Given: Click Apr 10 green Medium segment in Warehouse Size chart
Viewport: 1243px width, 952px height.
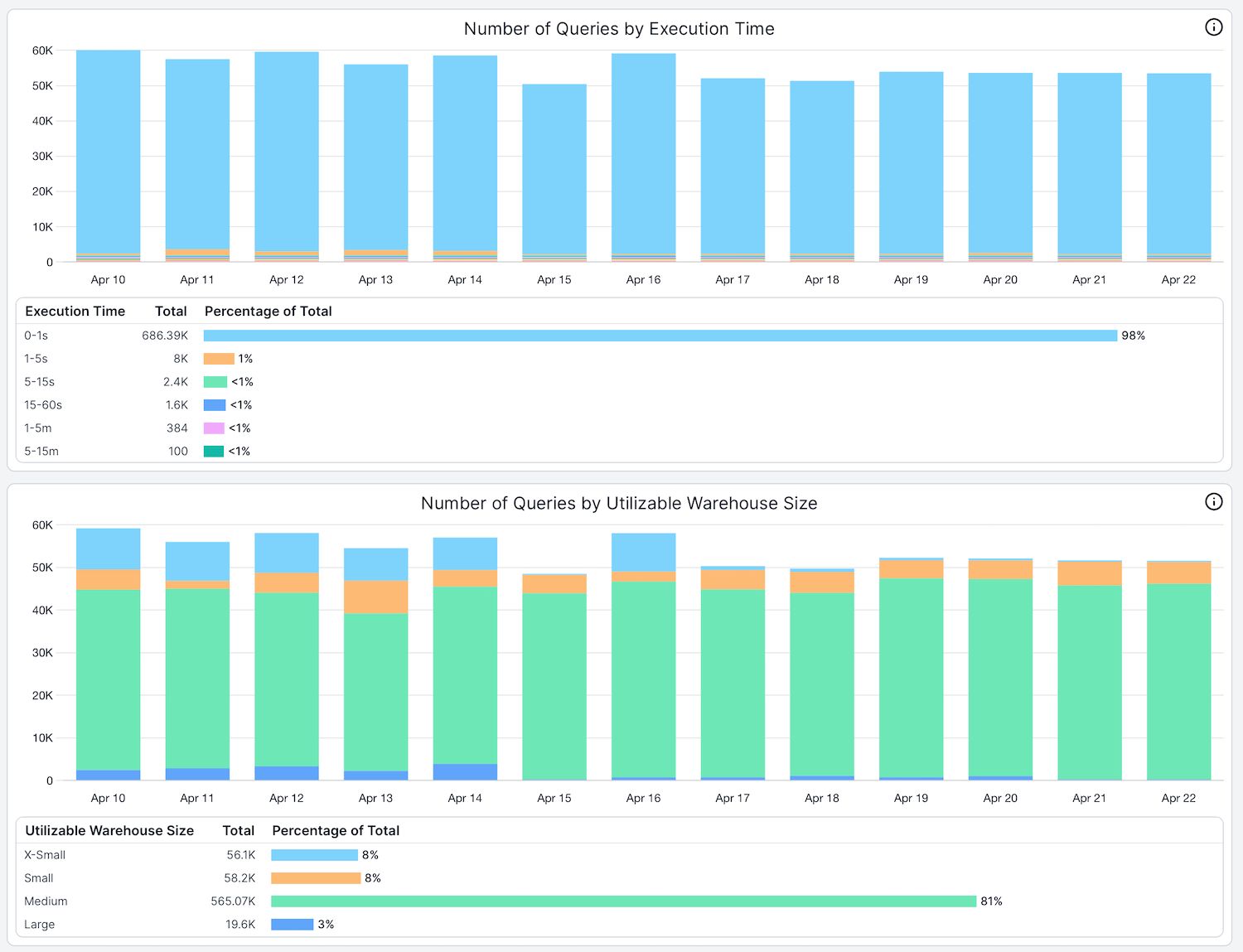Looking at the screenshot, I should (108, 680).
